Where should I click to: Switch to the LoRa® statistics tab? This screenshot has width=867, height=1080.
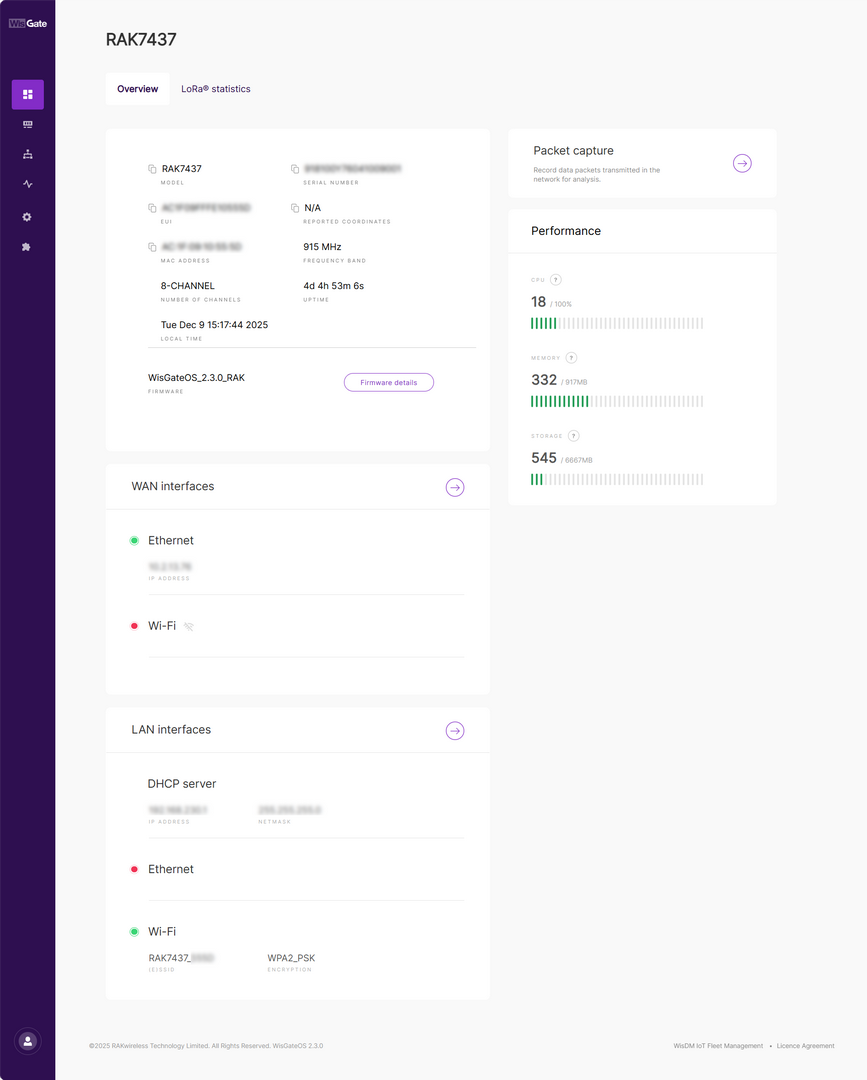216,89
